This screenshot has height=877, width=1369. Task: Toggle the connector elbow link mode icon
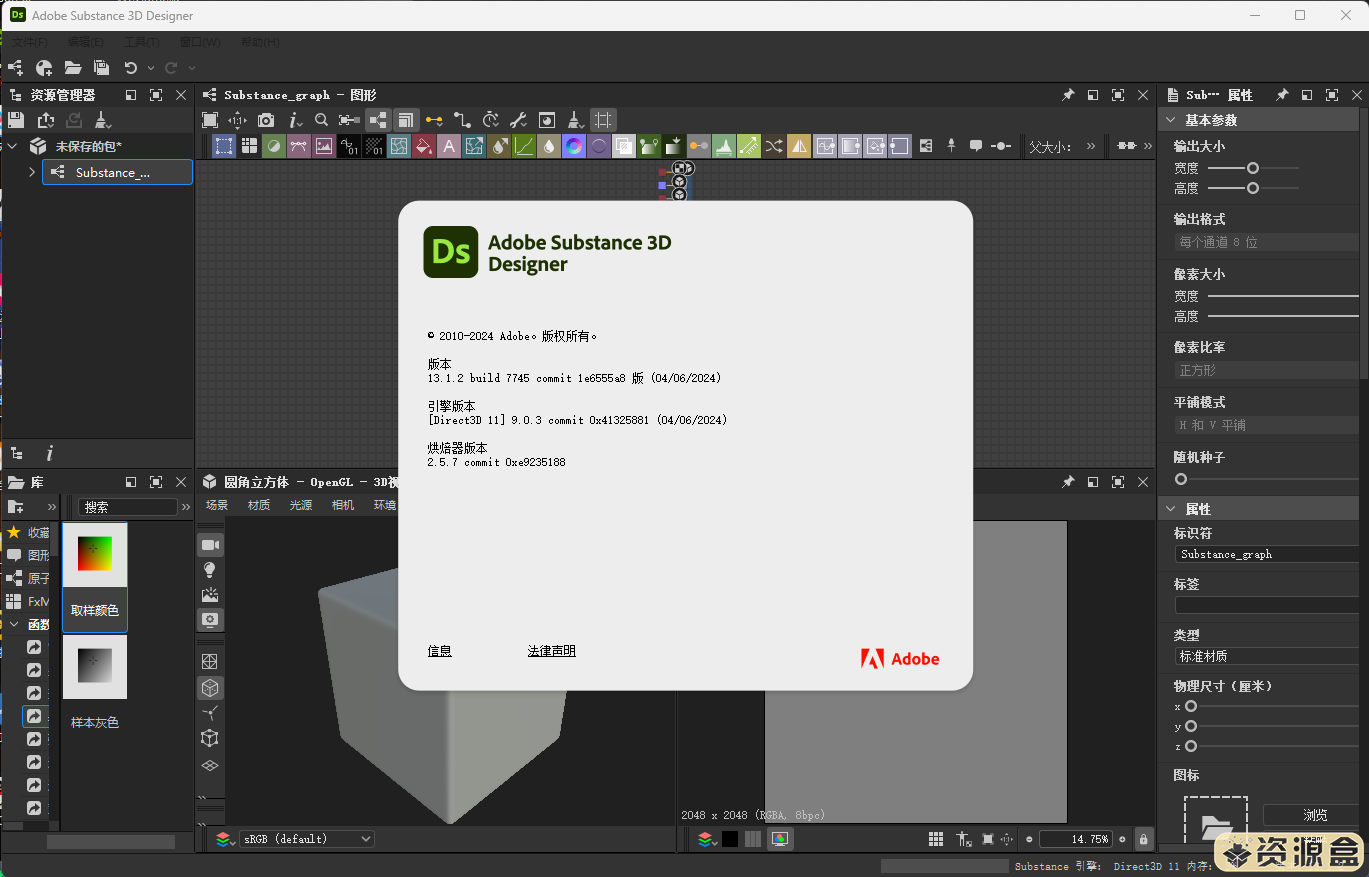462,120
